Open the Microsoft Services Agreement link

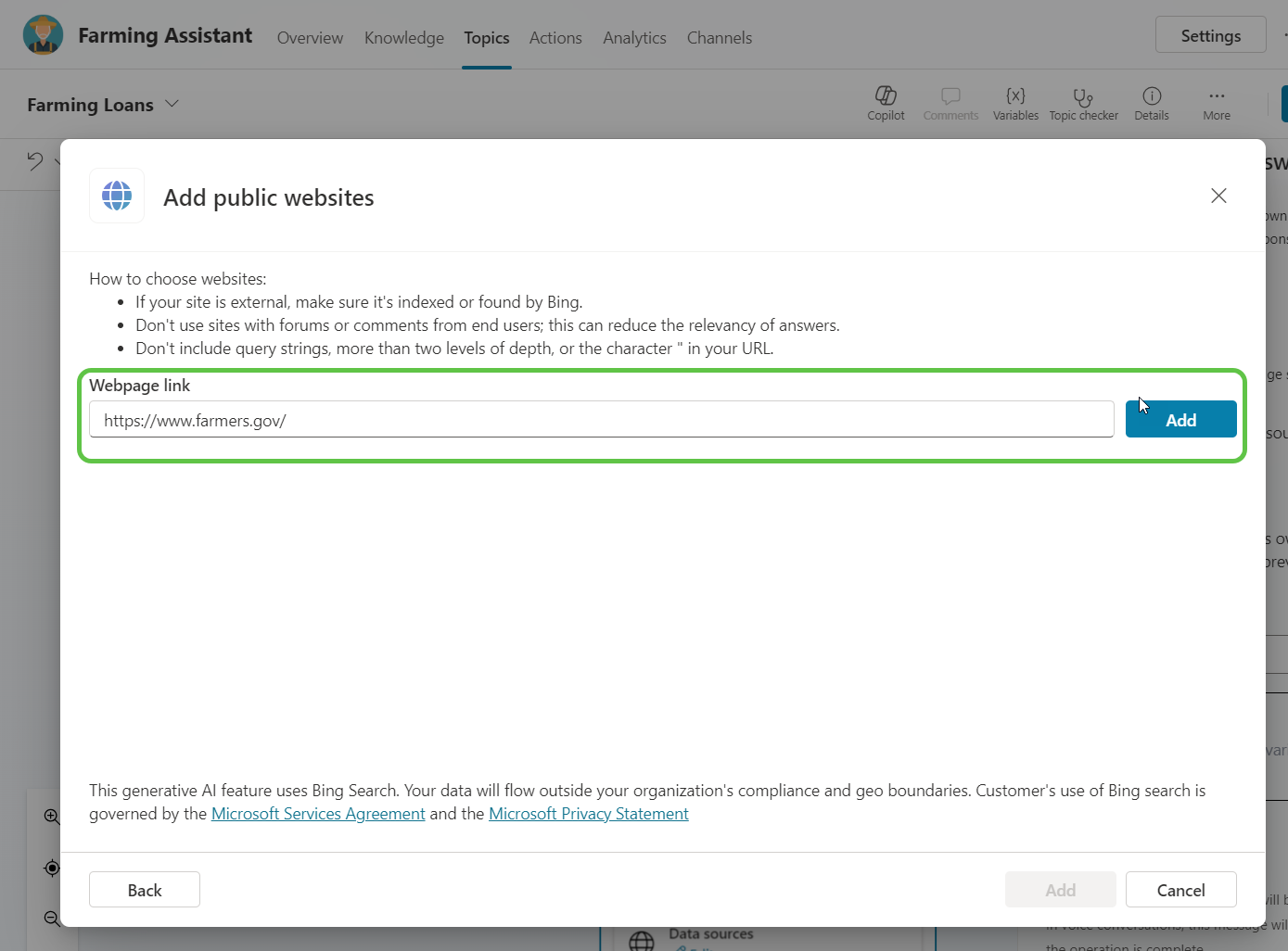[x=318, y=814]
